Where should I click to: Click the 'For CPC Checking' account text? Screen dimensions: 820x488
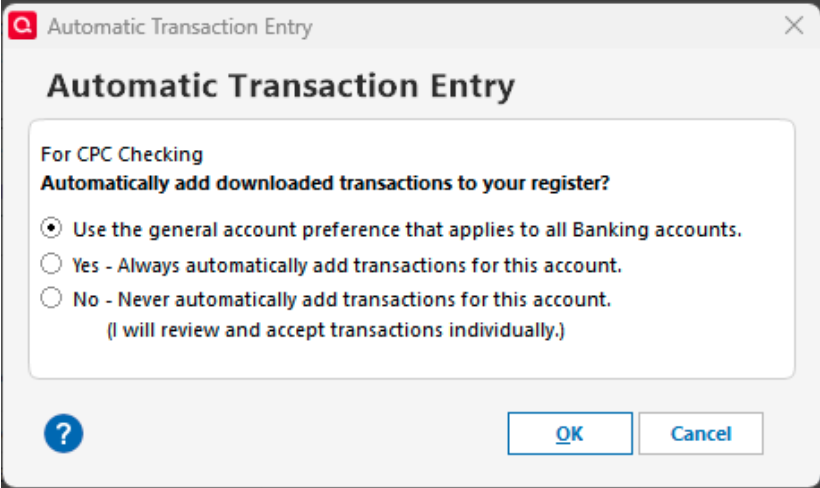click(x=122, y=155)
